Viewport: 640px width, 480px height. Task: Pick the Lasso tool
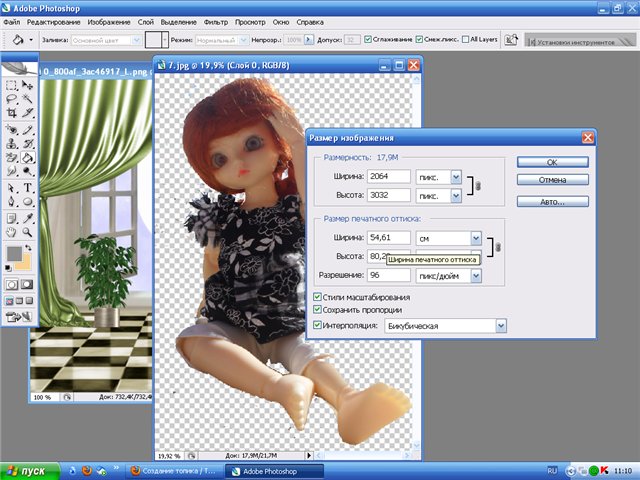11,100
